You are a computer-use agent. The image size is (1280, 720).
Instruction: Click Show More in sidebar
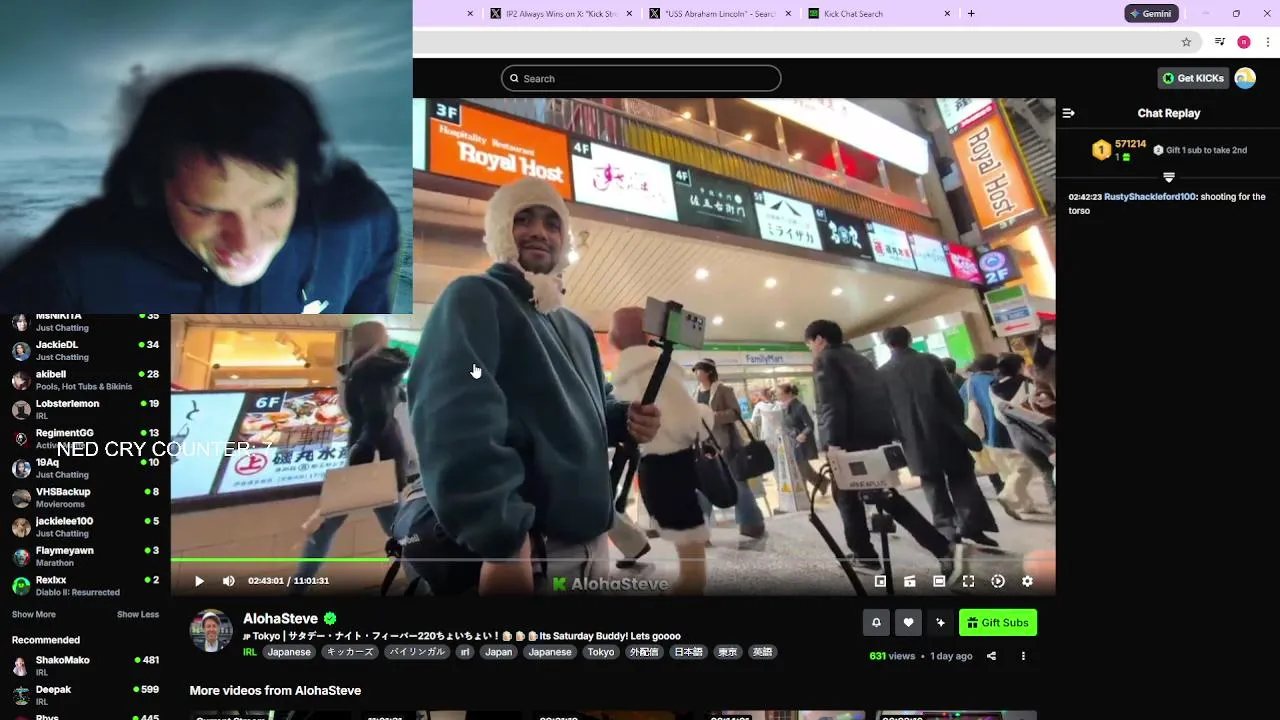33,614
